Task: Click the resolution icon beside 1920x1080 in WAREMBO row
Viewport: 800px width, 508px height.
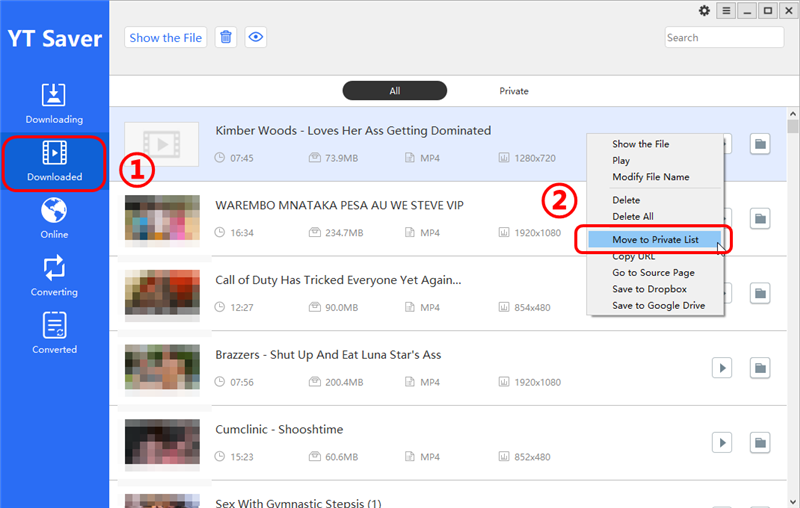Action: (504, 232)
